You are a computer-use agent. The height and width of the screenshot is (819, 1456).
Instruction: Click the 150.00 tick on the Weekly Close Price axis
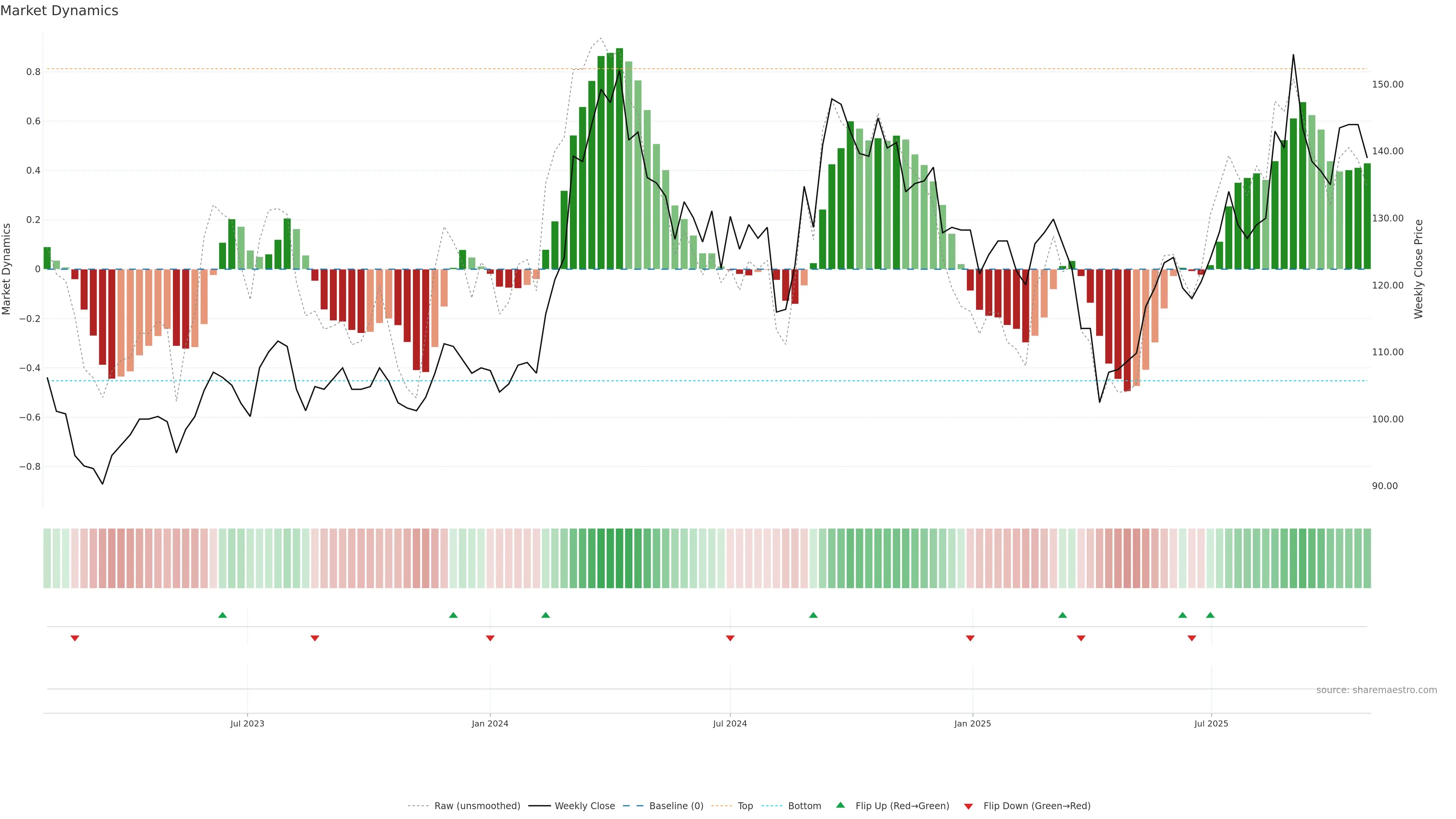(x=1388, y=84)
